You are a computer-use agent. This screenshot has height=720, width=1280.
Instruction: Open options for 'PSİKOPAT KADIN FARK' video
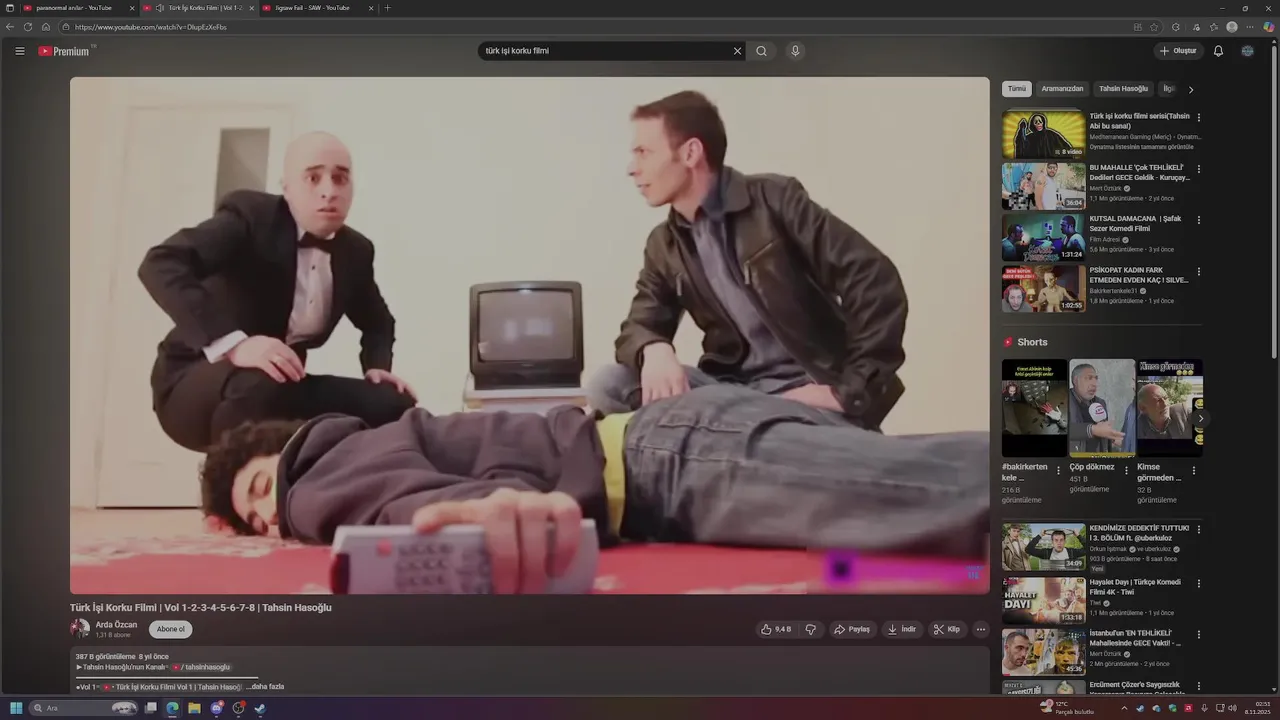click(x=1199, y=271)
